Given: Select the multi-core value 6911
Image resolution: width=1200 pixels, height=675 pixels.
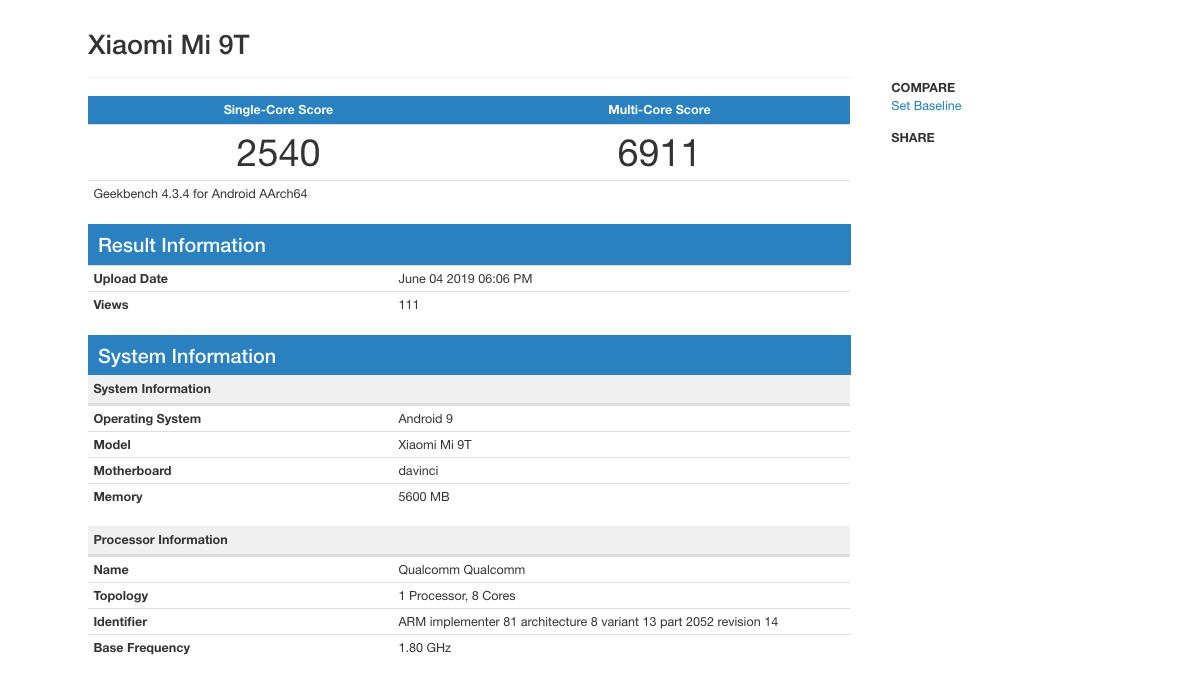Looking at the screenshot, I should pyautogui.click(x=658, y=153).
